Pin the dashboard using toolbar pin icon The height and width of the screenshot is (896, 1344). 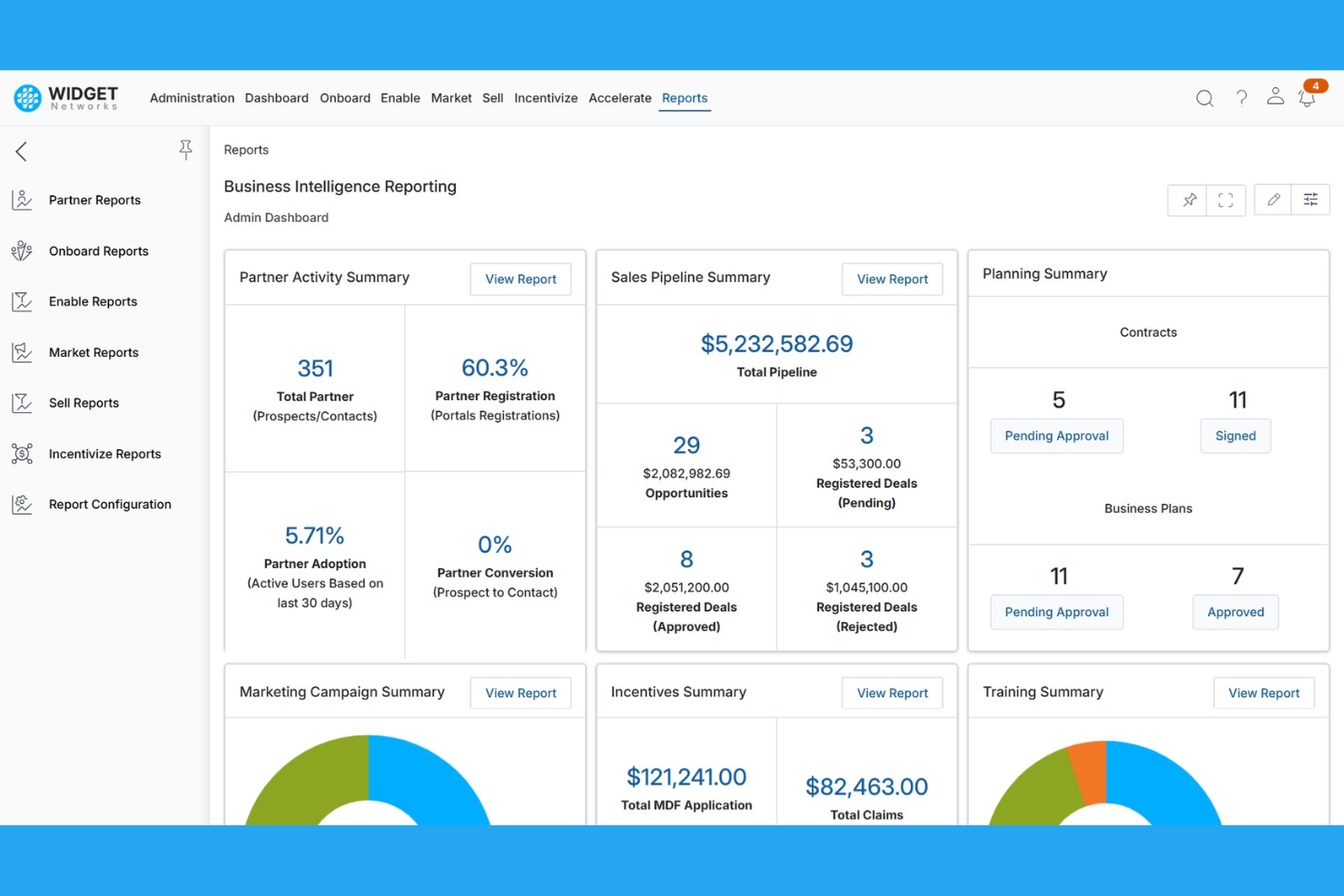click(1189, 200)
